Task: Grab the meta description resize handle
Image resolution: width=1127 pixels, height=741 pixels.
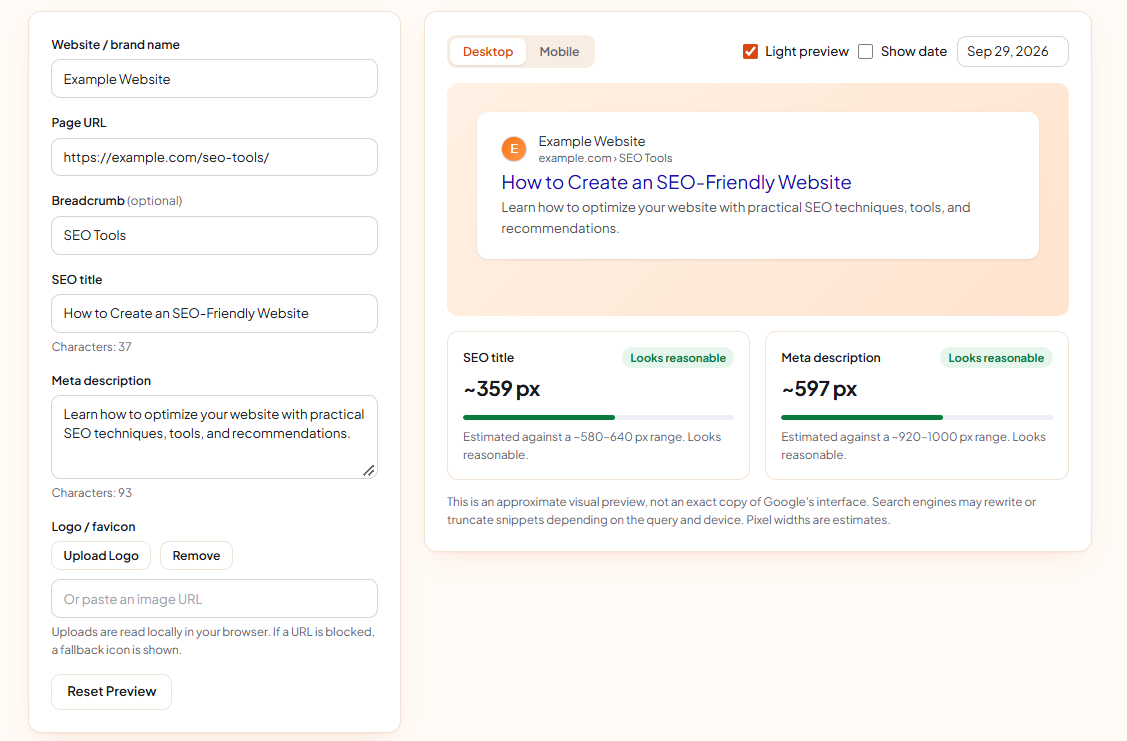Action: click(x=369, y=470)
